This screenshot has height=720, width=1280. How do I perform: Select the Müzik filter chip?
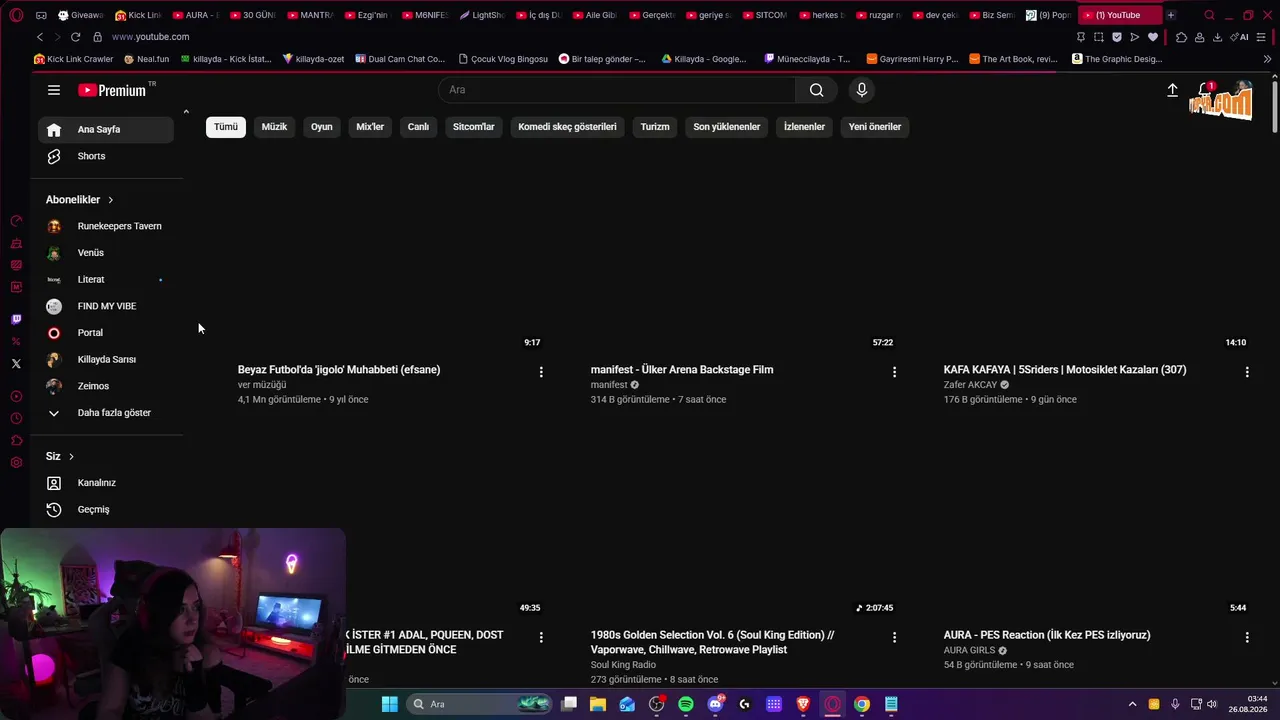point(274,127)
